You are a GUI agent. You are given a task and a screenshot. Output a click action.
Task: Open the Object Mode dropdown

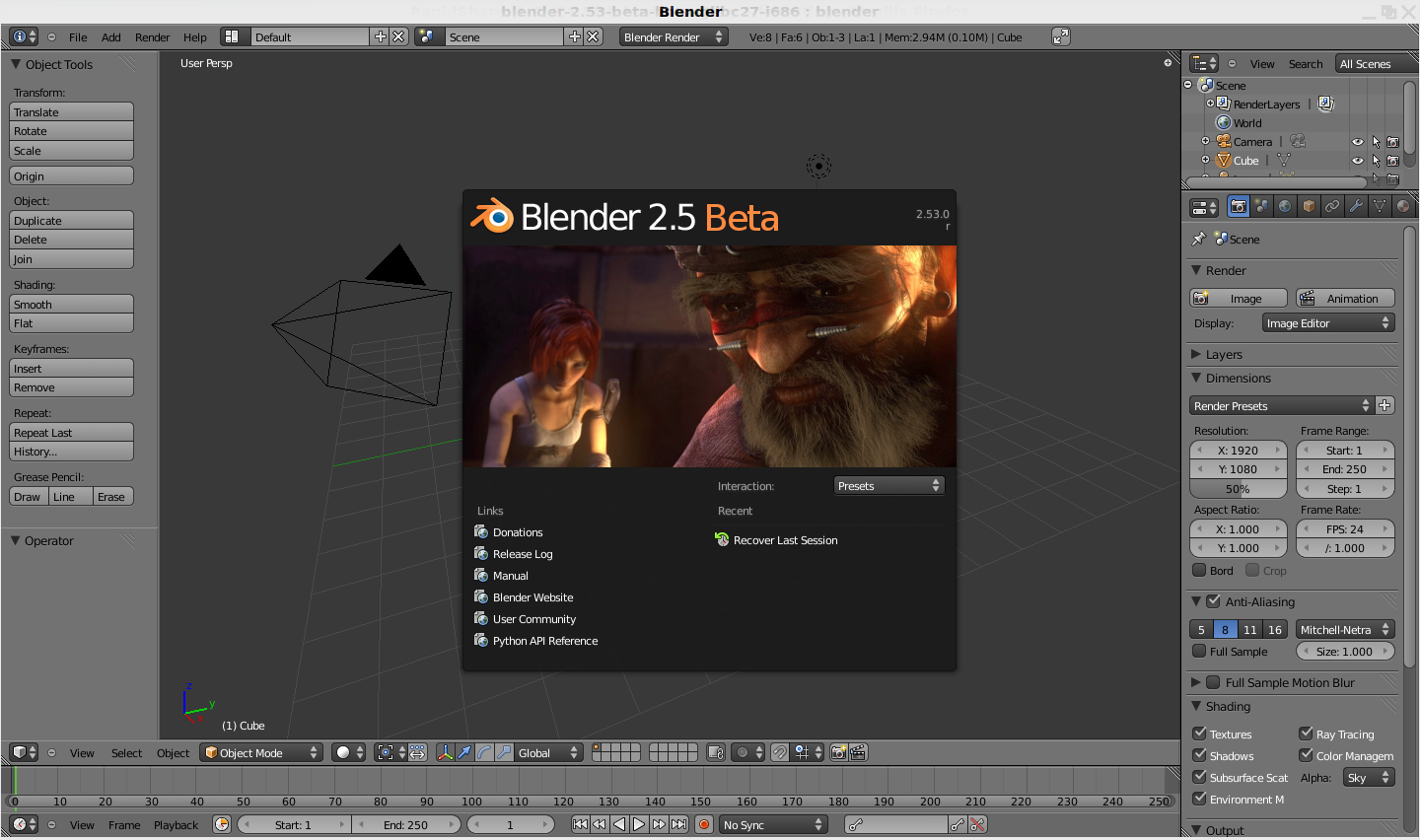point(261,752)
